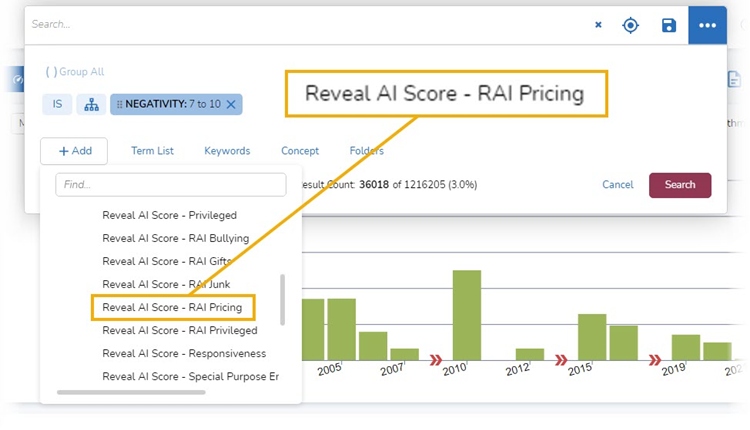
Task: Click the dropdown vertical scrollbar thumb
Action: [283, 300]
